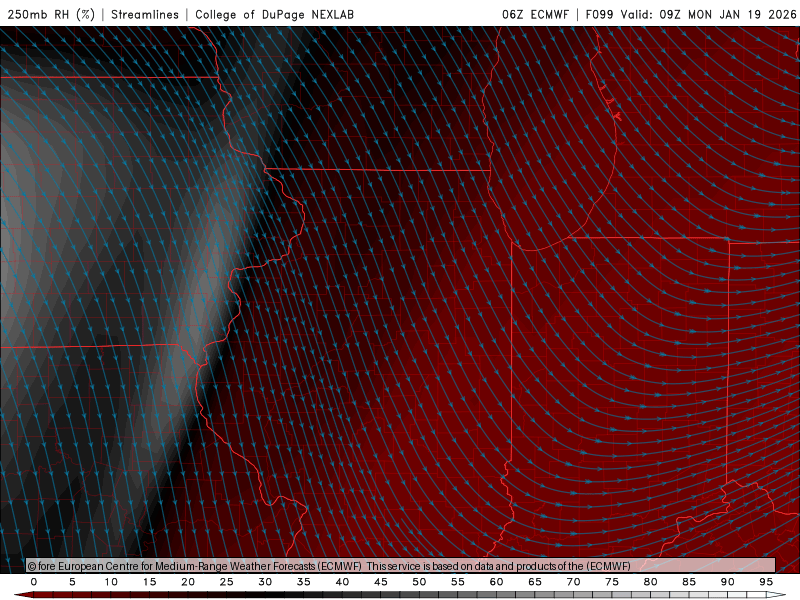Select the "F099" forecast hour text
800x600 pixels.
[x=599, y=14]
